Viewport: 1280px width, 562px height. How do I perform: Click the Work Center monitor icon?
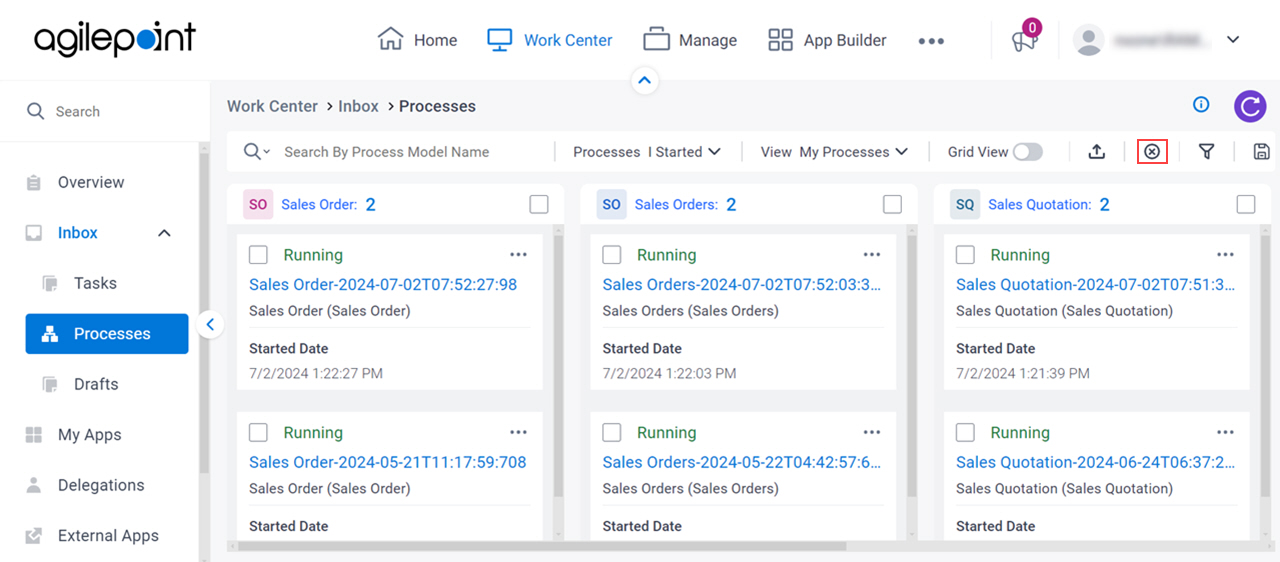[499, 40]
